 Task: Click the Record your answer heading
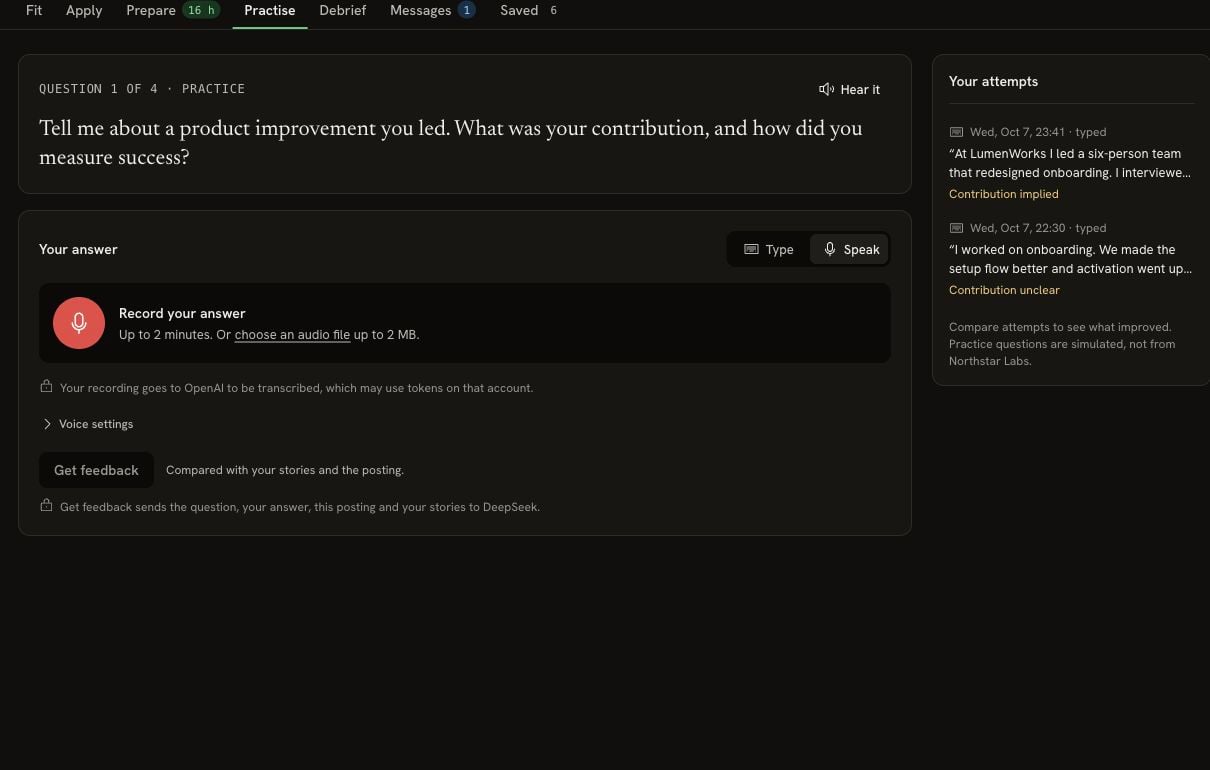coord(182,313)
